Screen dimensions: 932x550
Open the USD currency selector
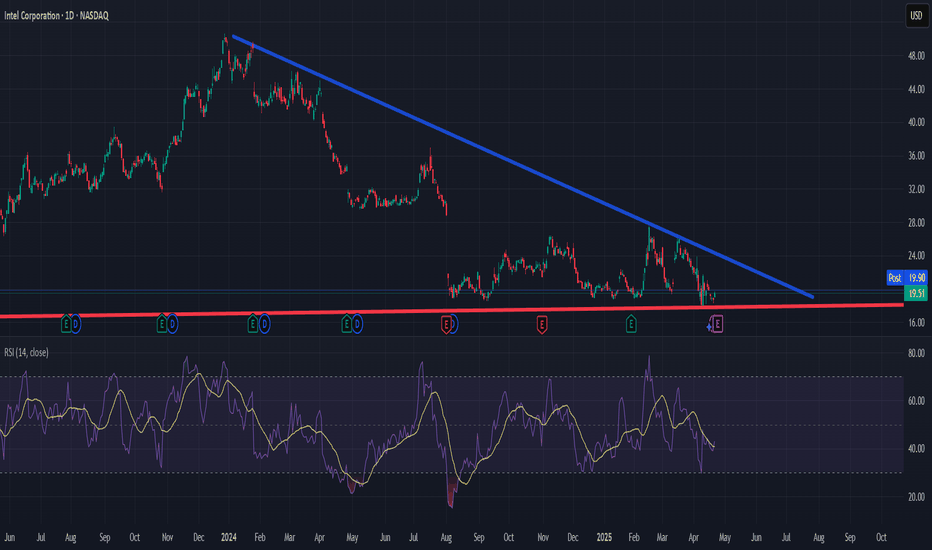(x=916, y=15)
